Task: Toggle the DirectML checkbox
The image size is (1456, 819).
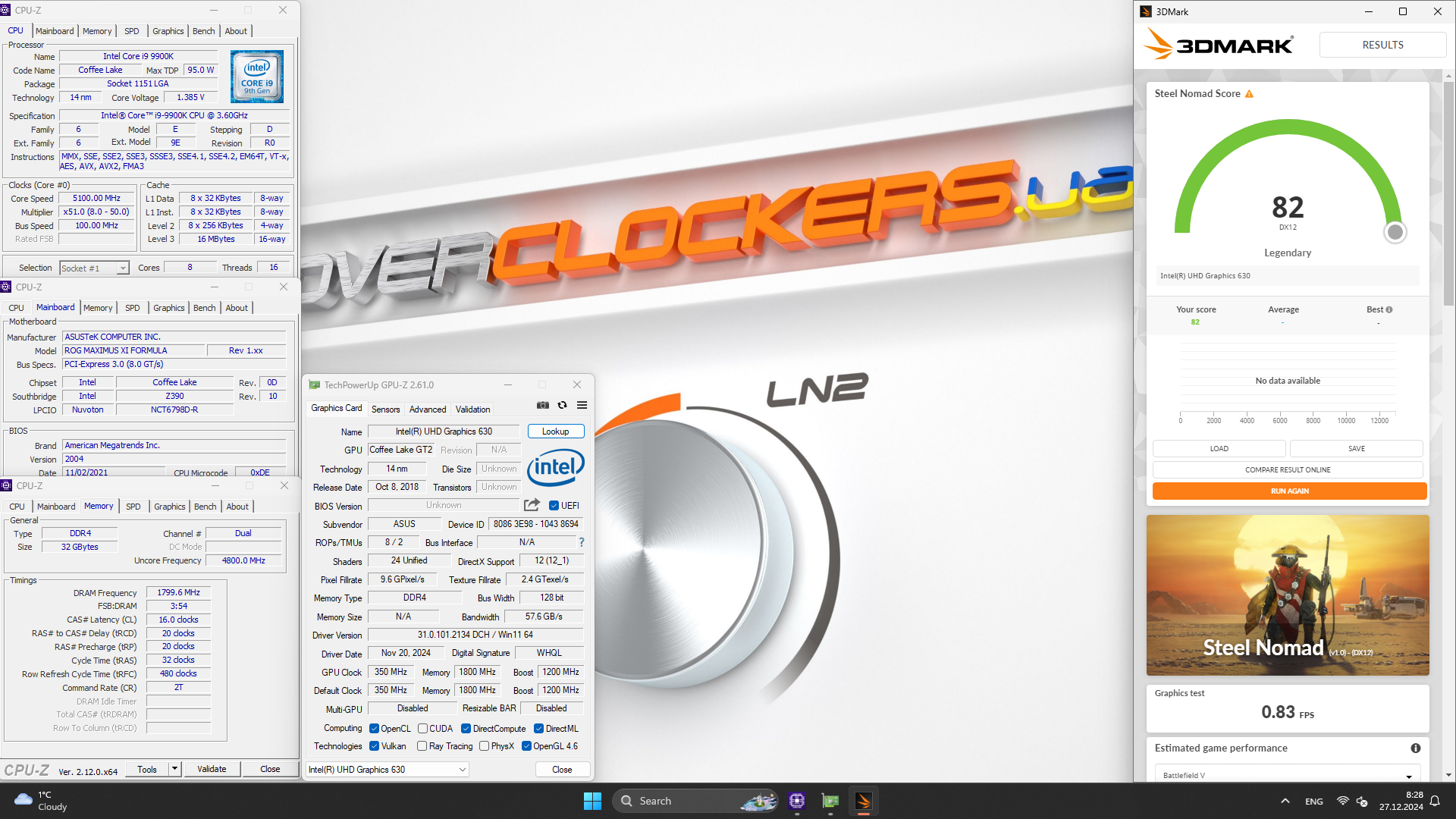Action: [538, 729]
